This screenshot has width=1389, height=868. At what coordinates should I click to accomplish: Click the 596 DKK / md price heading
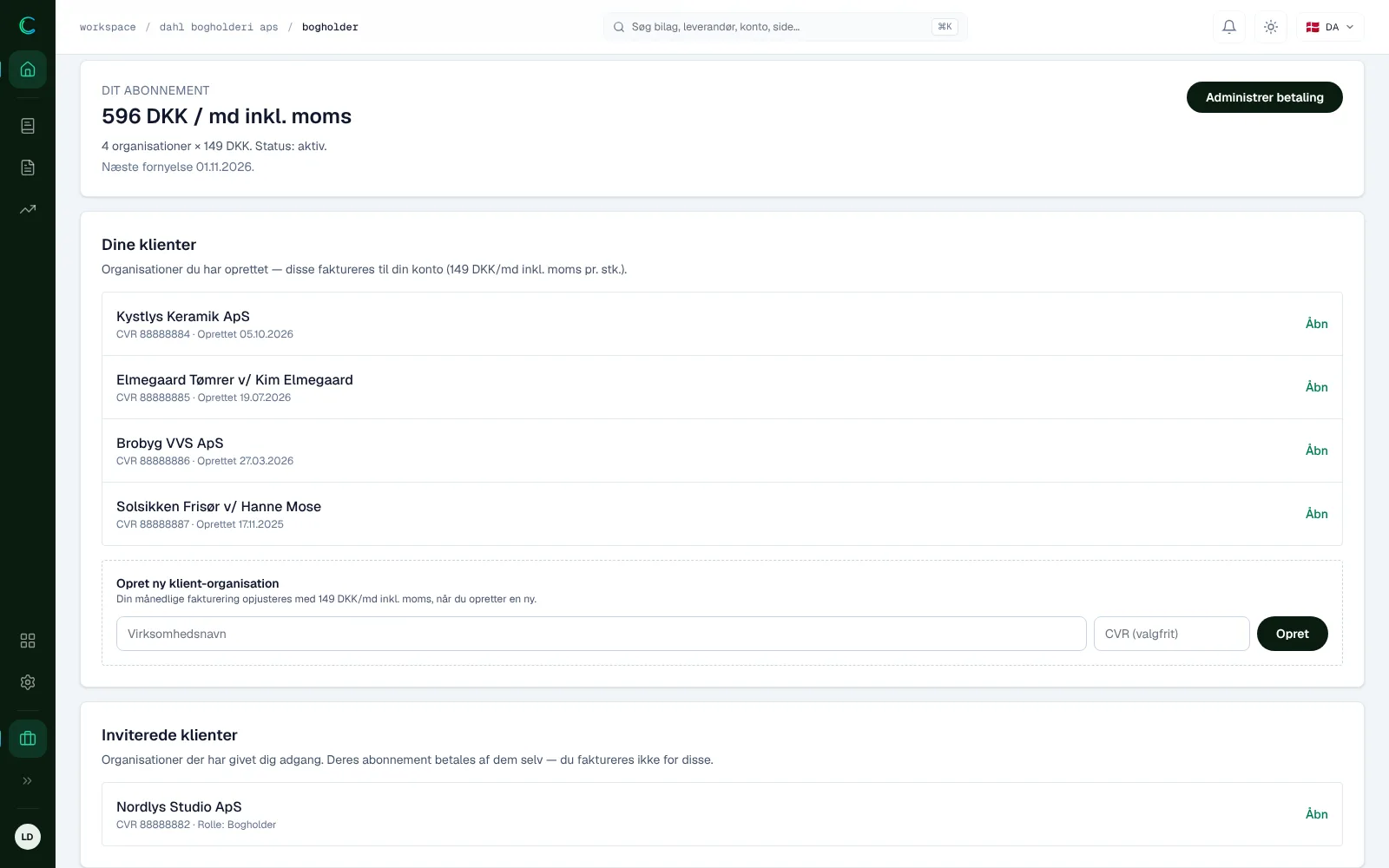pos(227,116)
